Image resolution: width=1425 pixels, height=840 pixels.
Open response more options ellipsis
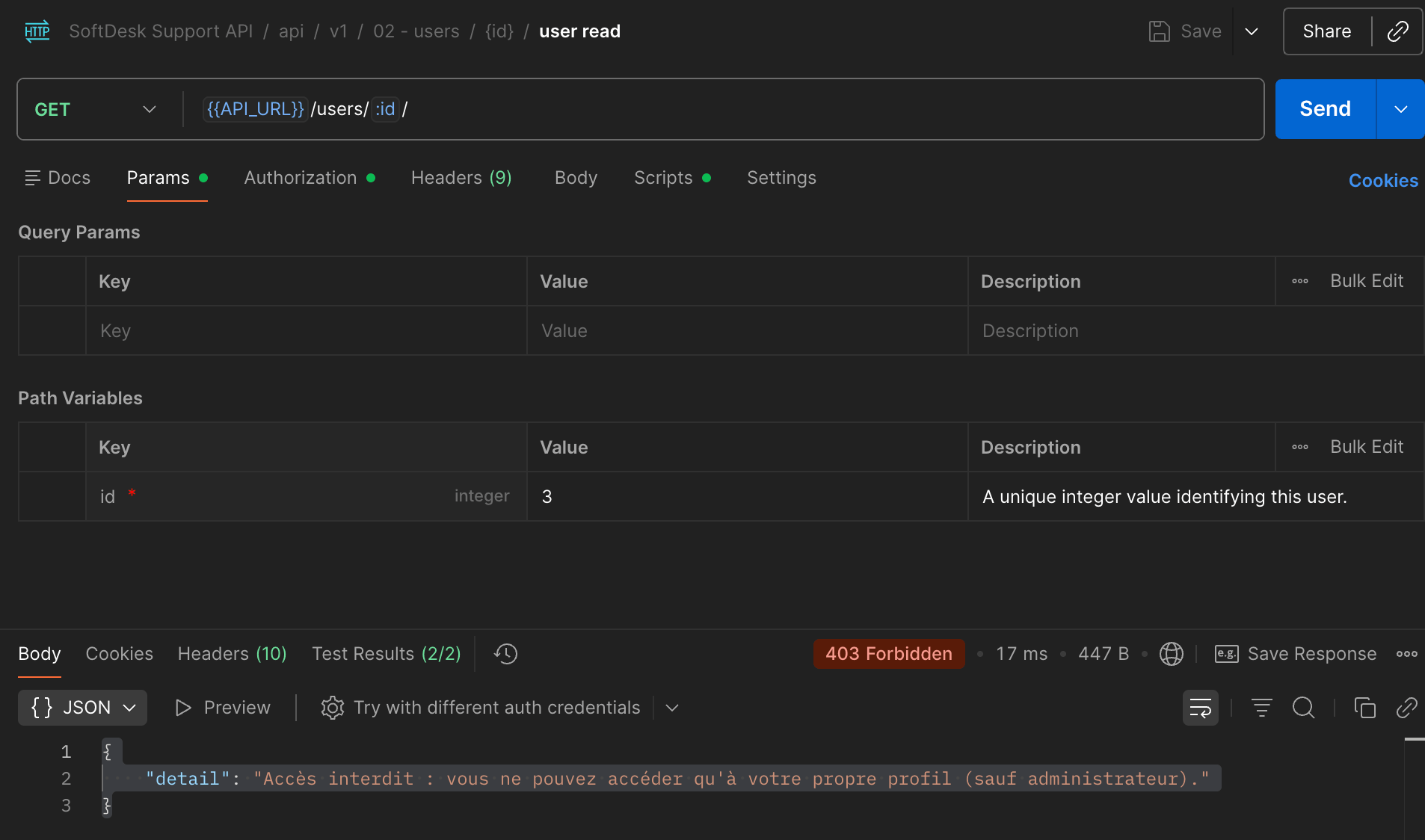1406,654
